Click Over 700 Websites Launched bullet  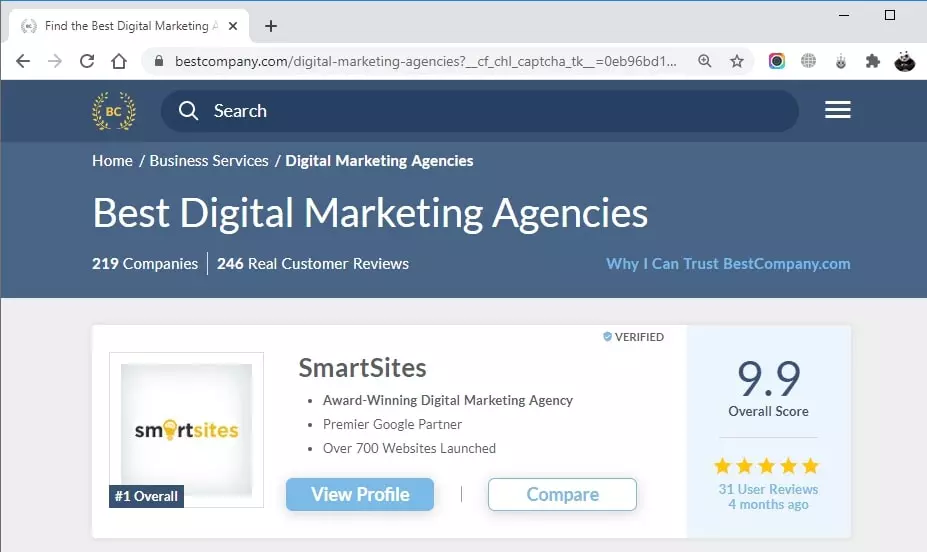(409, 449)
